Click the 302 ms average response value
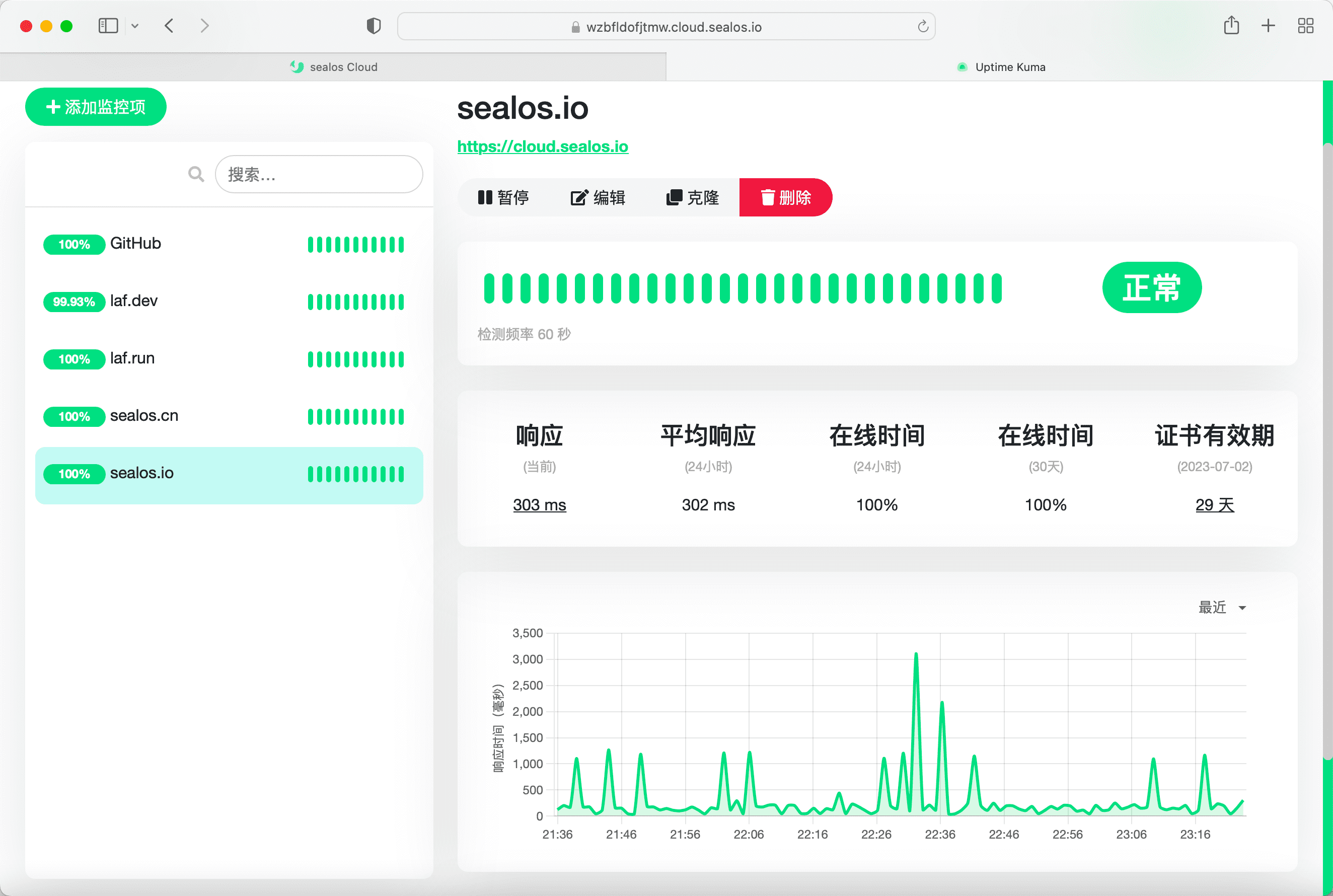This screenshot has height=896, width=1333. coord(708,505)
